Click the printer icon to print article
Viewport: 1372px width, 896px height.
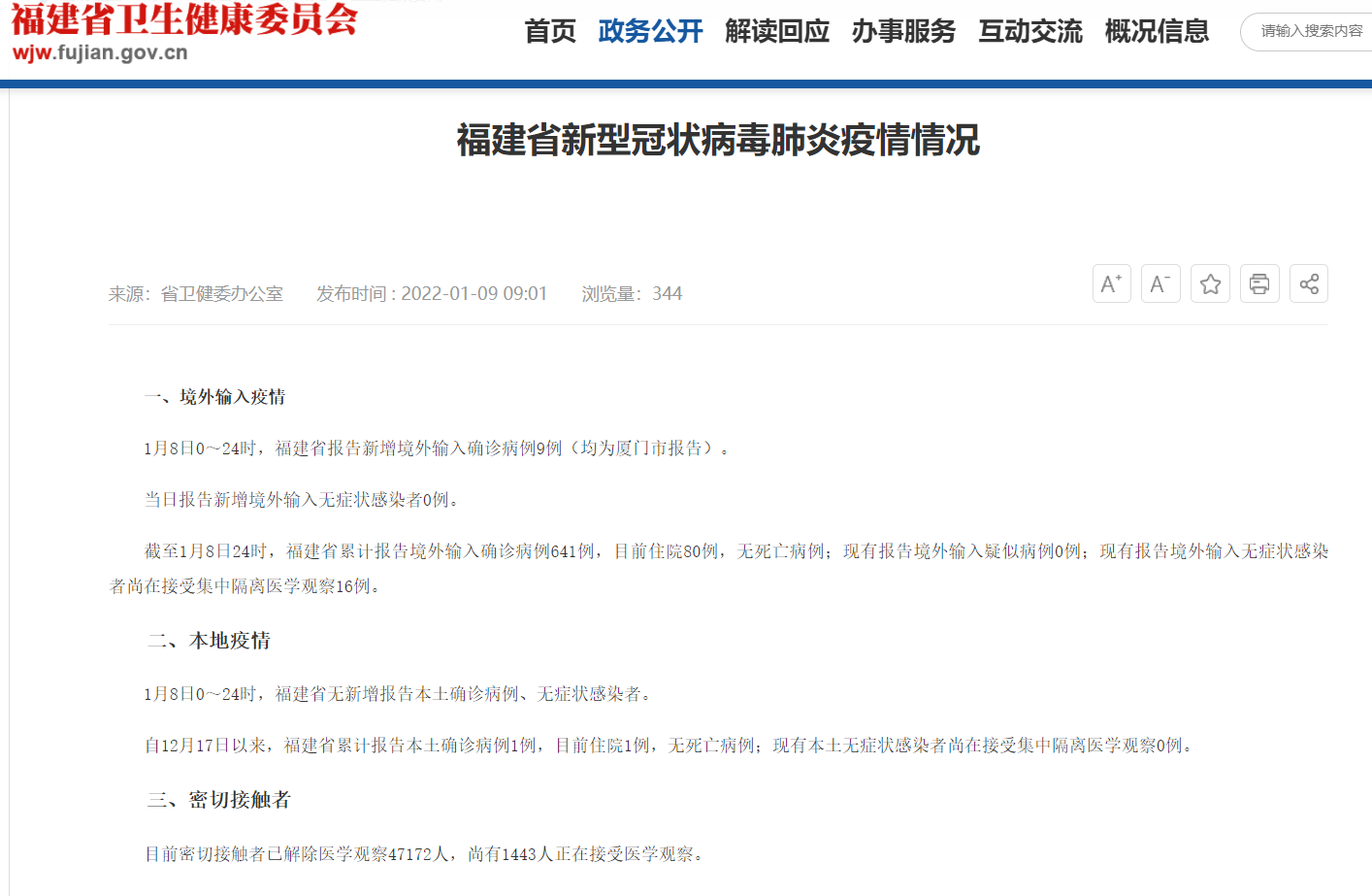(1259, 283)
